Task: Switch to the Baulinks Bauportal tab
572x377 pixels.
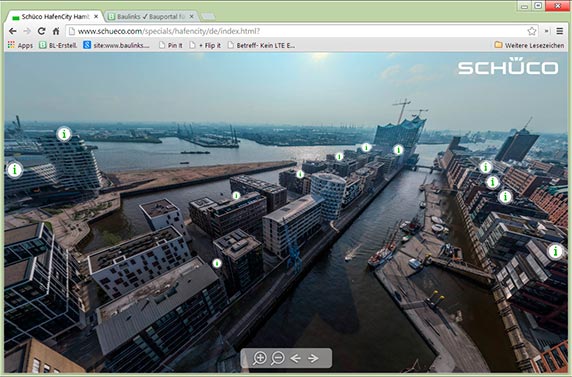Action: (147, 16)
